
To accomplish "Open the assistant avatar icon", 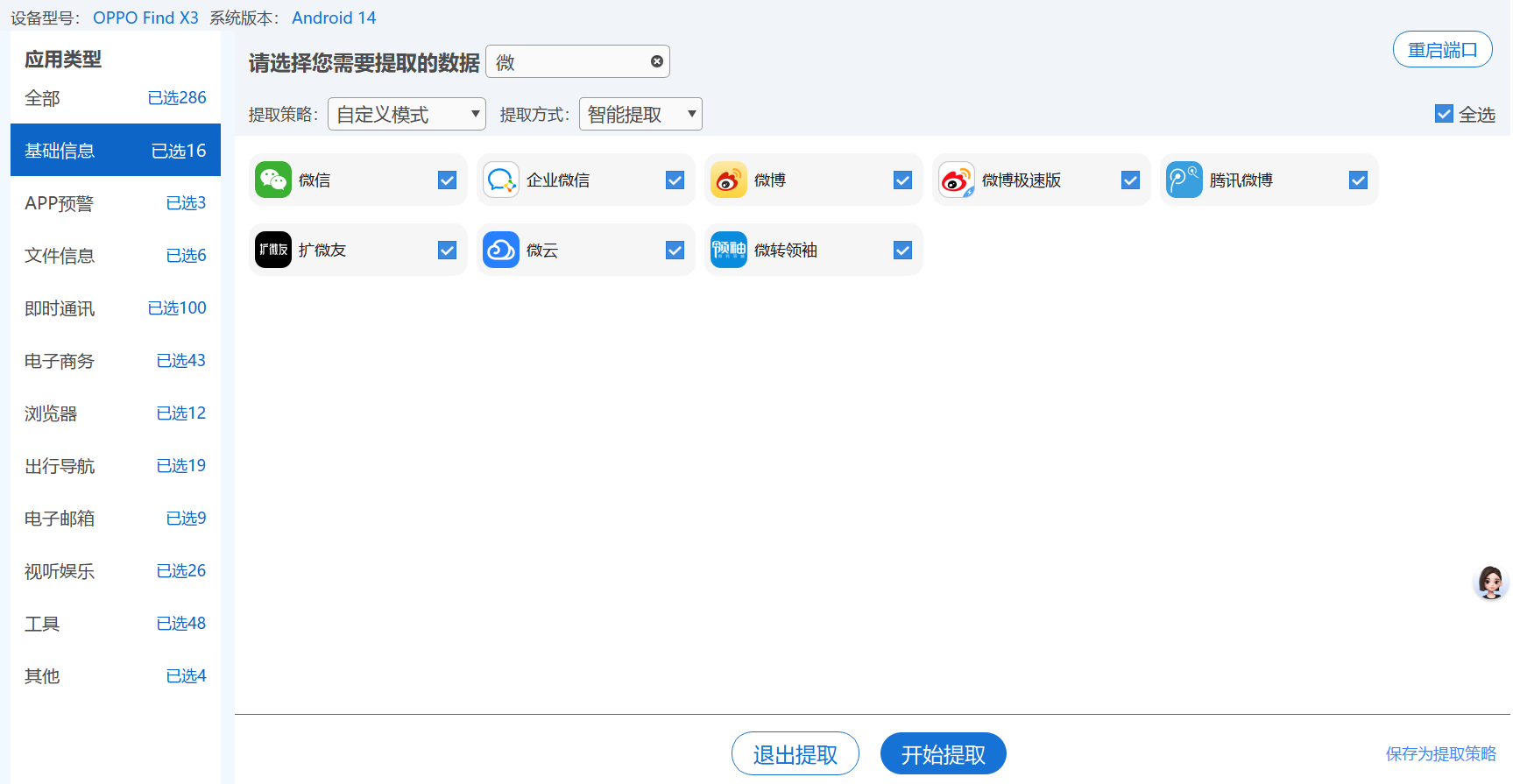I will [x=1490, y=583].
